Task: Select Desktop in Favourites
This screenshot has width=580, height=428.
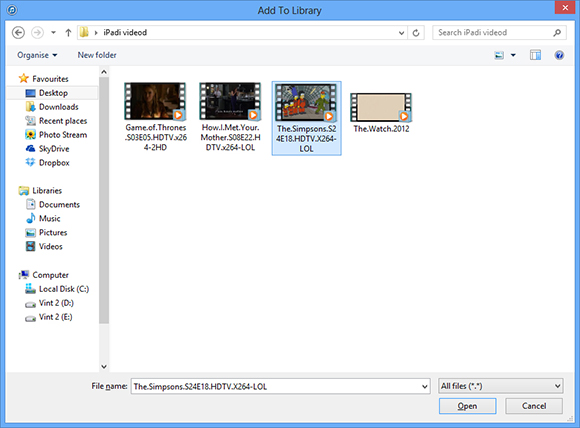Action: tap(52, 93)
